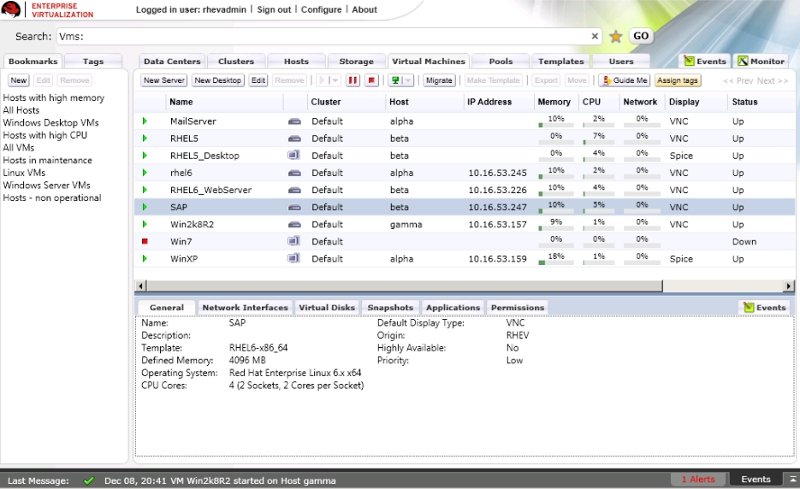This screenshot has height=489, width=800.
Task: Click the GO search button
Action: (x=641, y=36)
